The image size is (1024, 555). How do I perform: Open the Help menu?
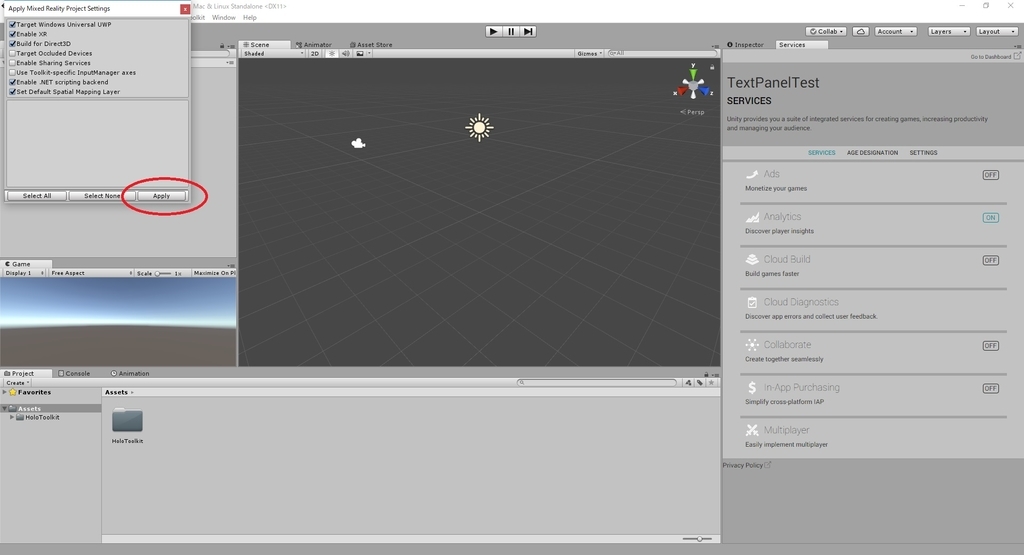249,18
